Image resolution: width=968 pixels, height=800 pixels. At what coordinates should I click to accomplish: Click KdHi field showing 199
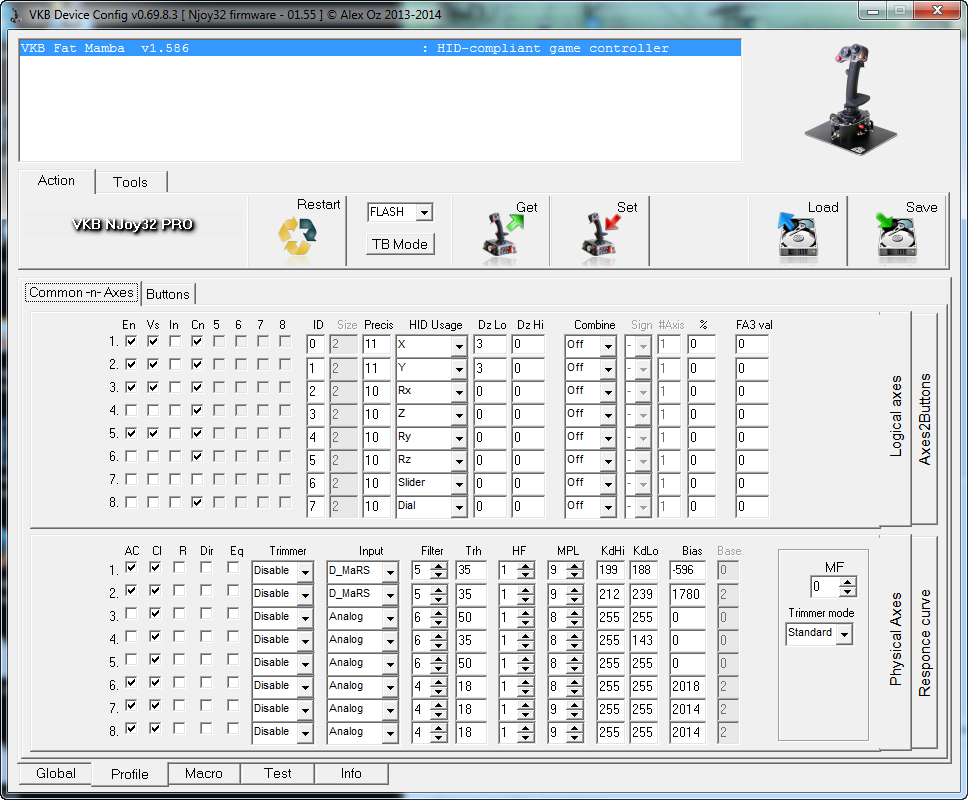(x=611, y=571)
